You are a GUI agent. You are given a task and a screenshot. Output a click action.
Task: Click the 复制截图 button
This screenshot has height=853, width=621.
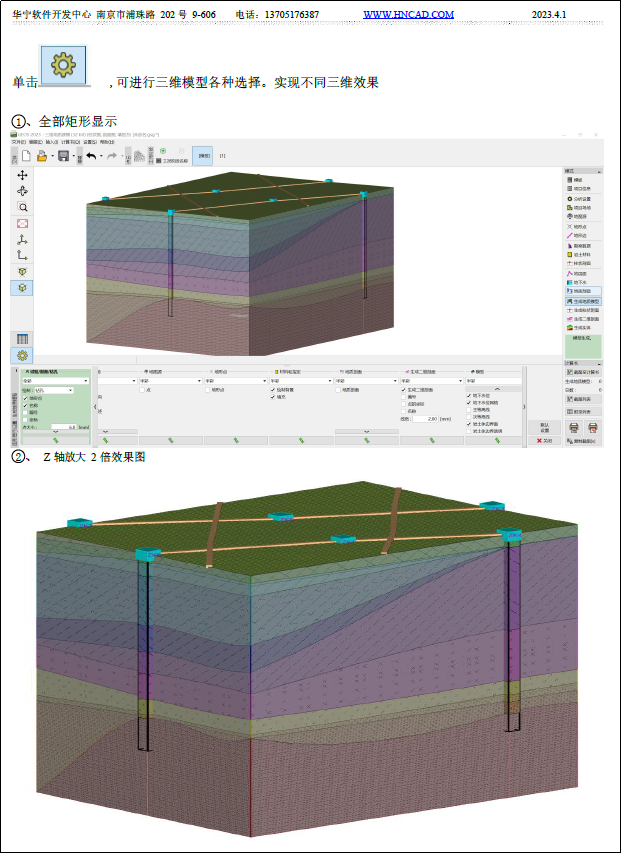tap(583, 441)
